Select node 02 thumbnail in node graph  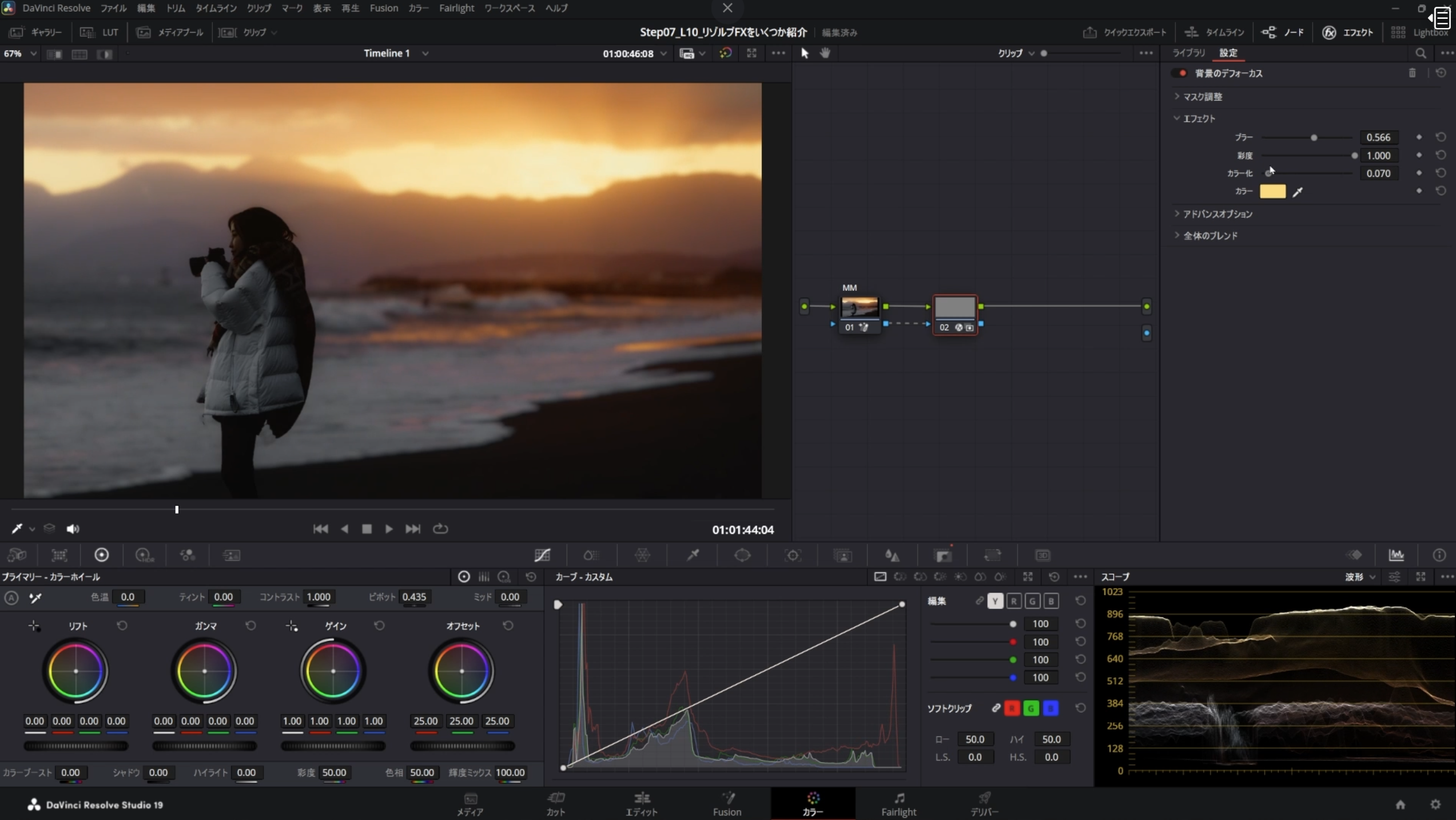coord(954,308)
